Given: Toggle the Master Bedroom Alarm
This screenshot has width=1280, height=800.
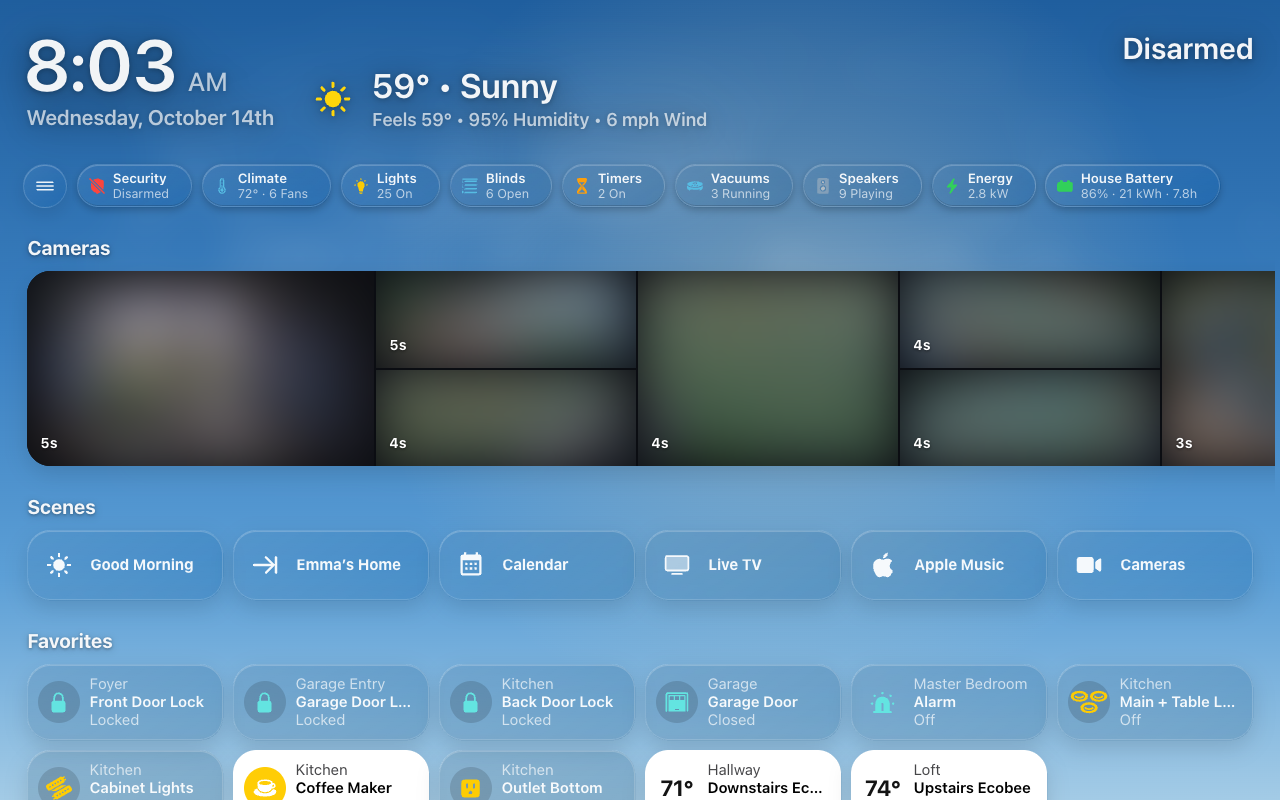Looking at the screenshot, I should (x=949, y=702).
